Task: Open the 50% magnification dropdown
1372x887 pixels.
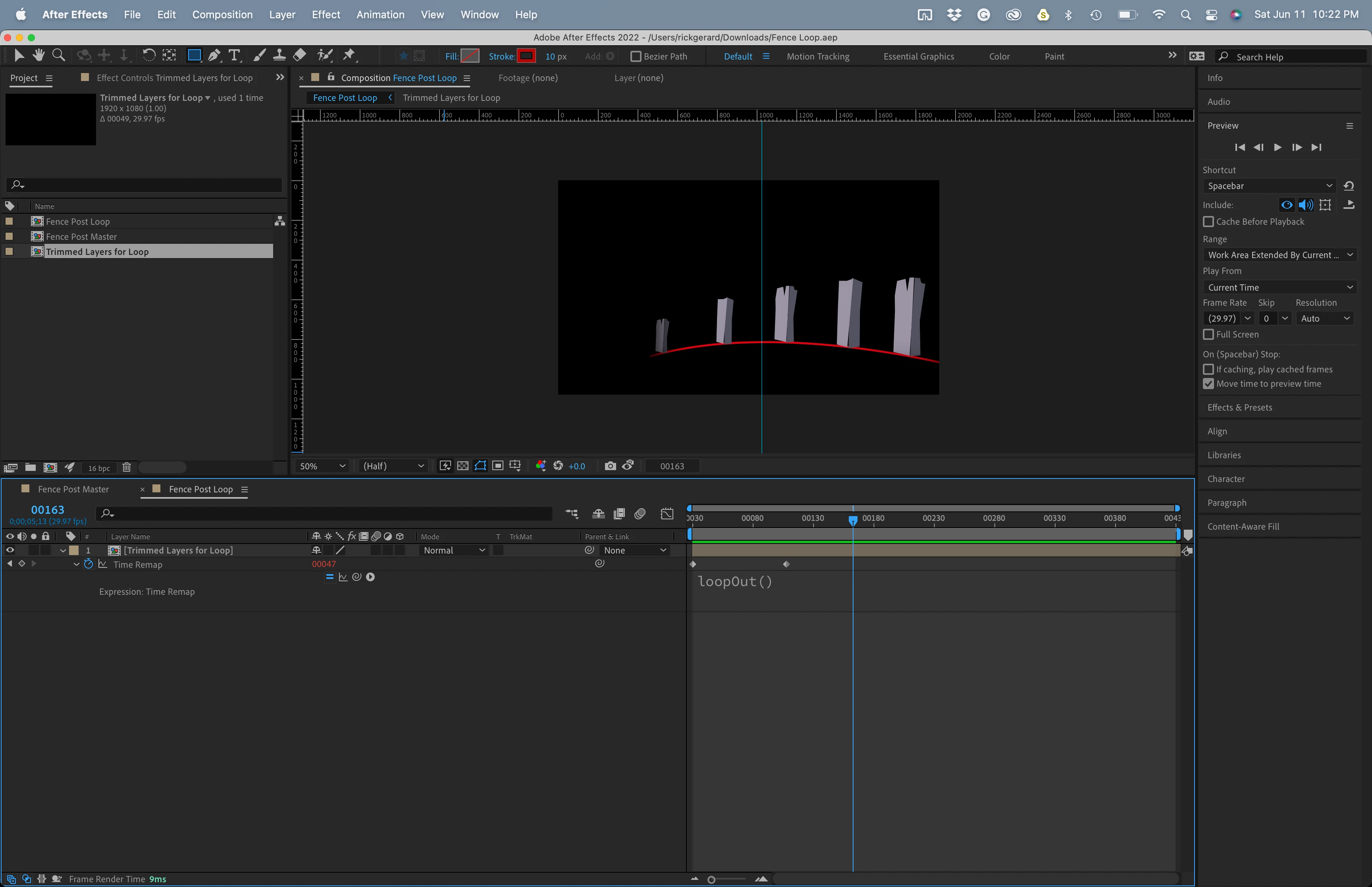Action: click(x=322, y=466)
